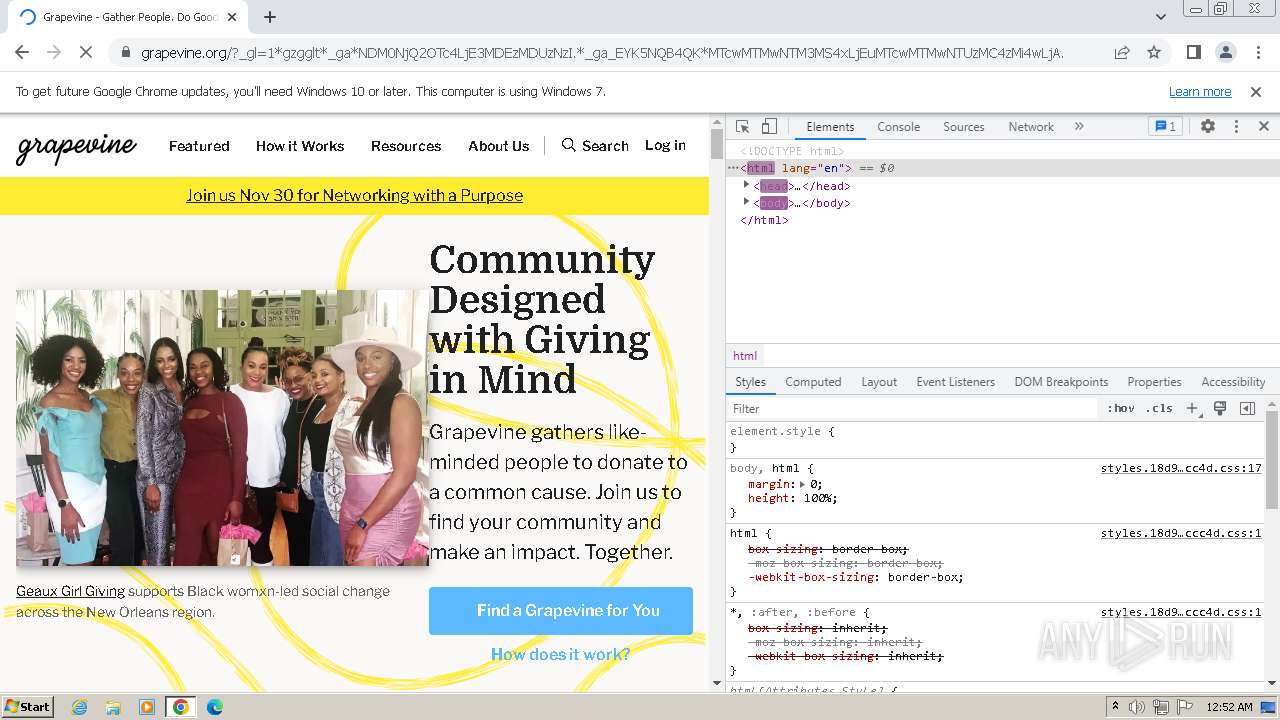This screenshot has height=720, width=1280.
Task: Open the DevTools customize menu (three dots)
Action: coord(1236,126)
